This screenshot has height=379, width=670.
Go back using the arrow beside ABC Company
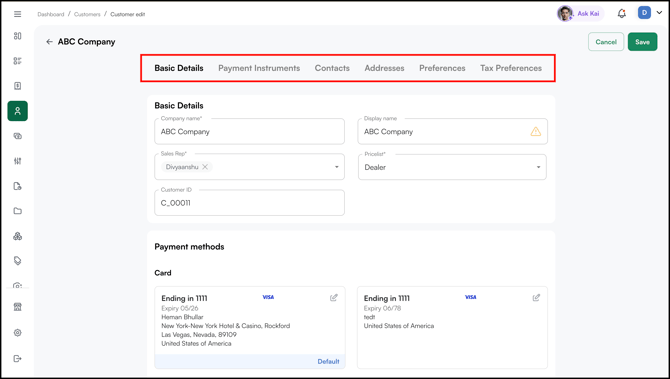point(49,42)
